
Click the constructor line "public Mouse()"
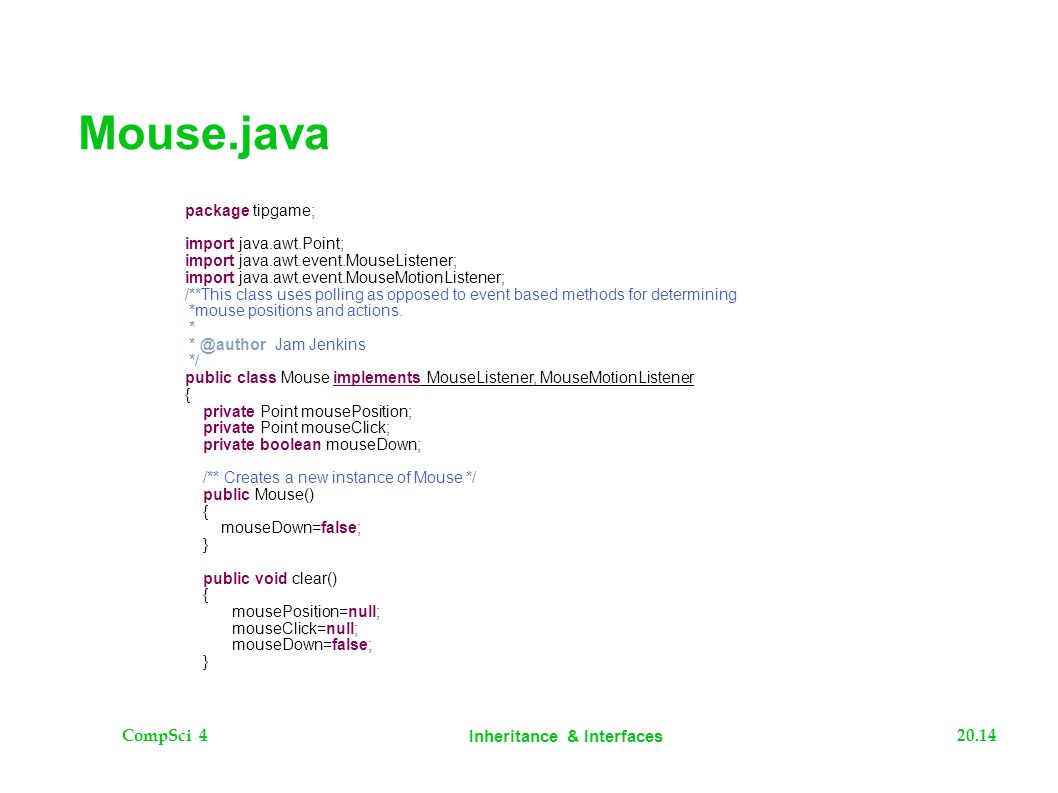258,495
